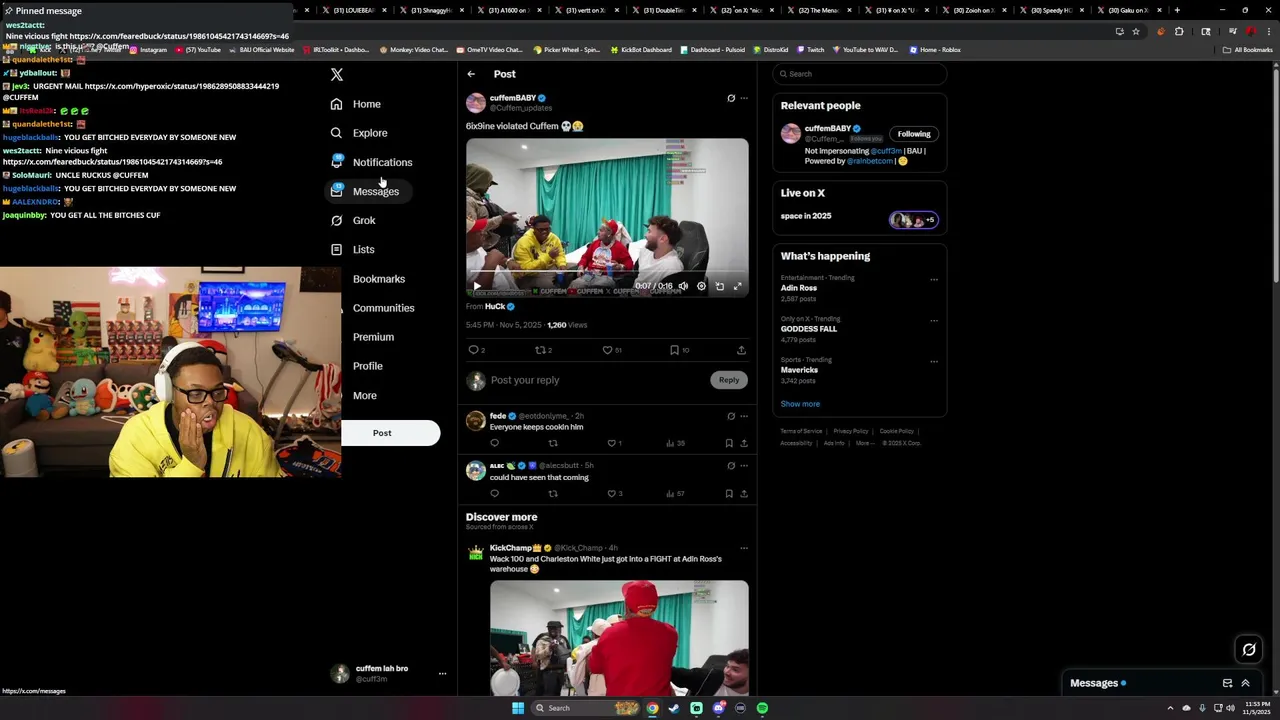Like fede's reply
This screenshot has height=720, width=1280.
611,443
